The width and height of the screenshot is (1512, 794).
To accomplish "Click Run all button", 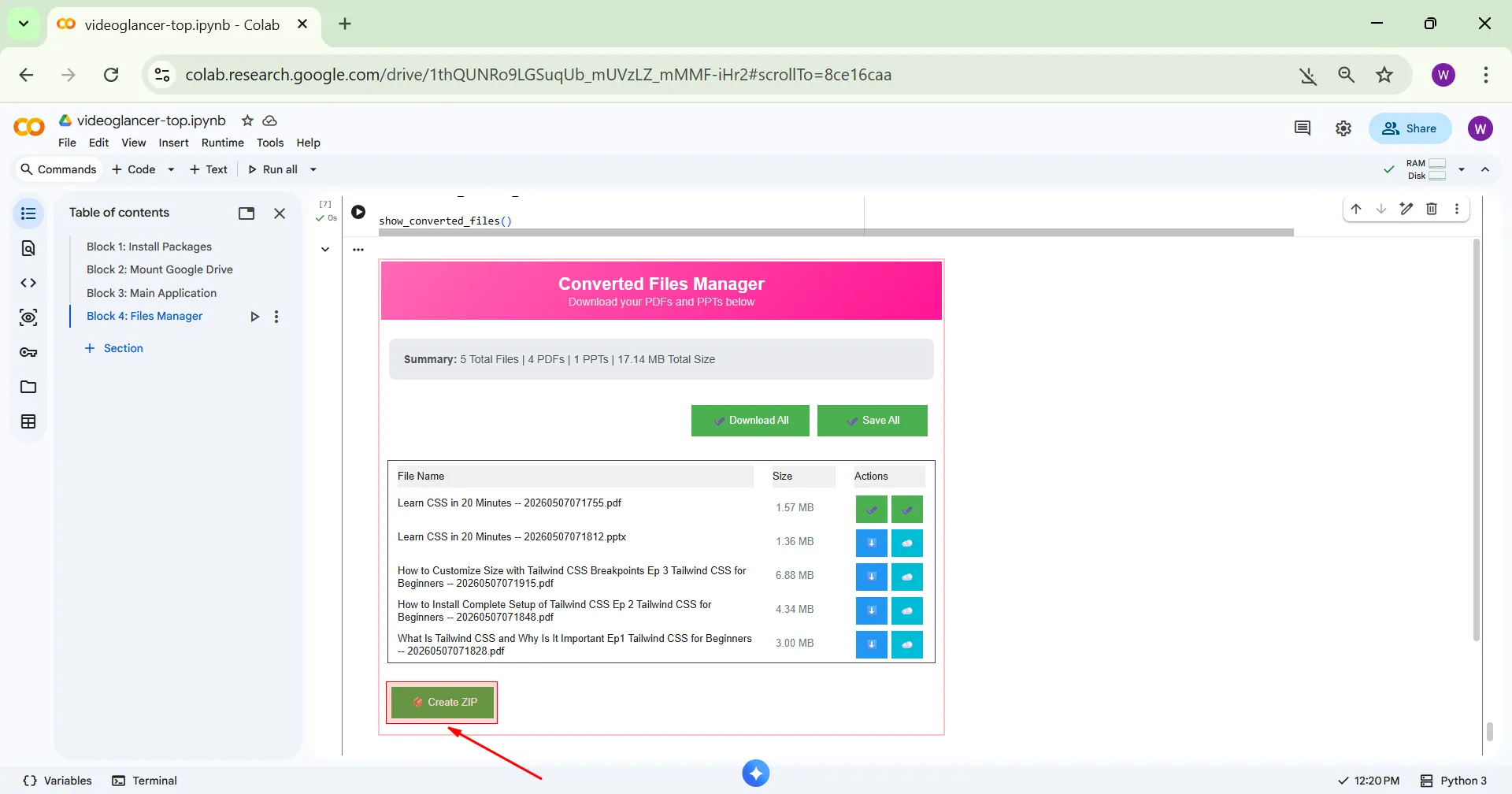I will pos(272,169).
